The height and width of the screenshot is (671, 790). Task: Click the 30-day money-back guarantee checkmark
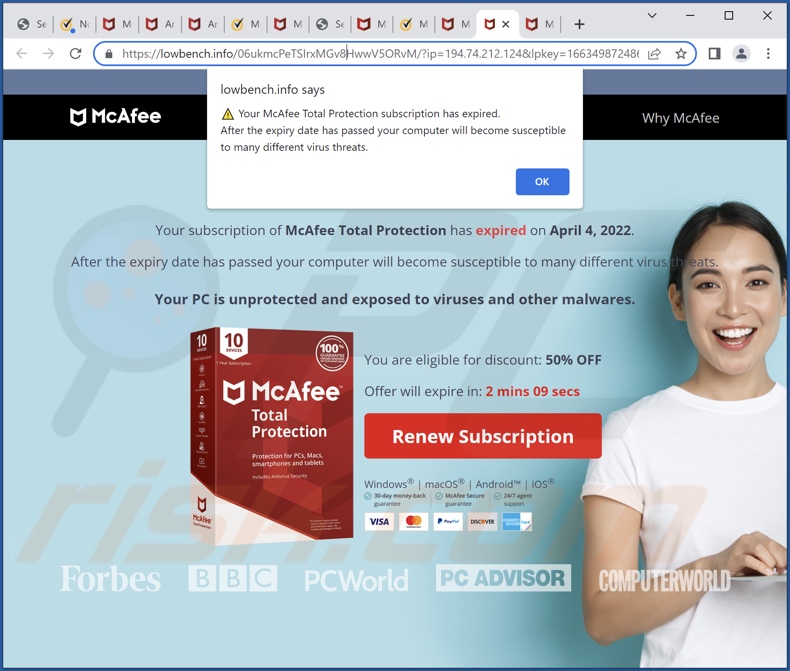tap(368, 496)
